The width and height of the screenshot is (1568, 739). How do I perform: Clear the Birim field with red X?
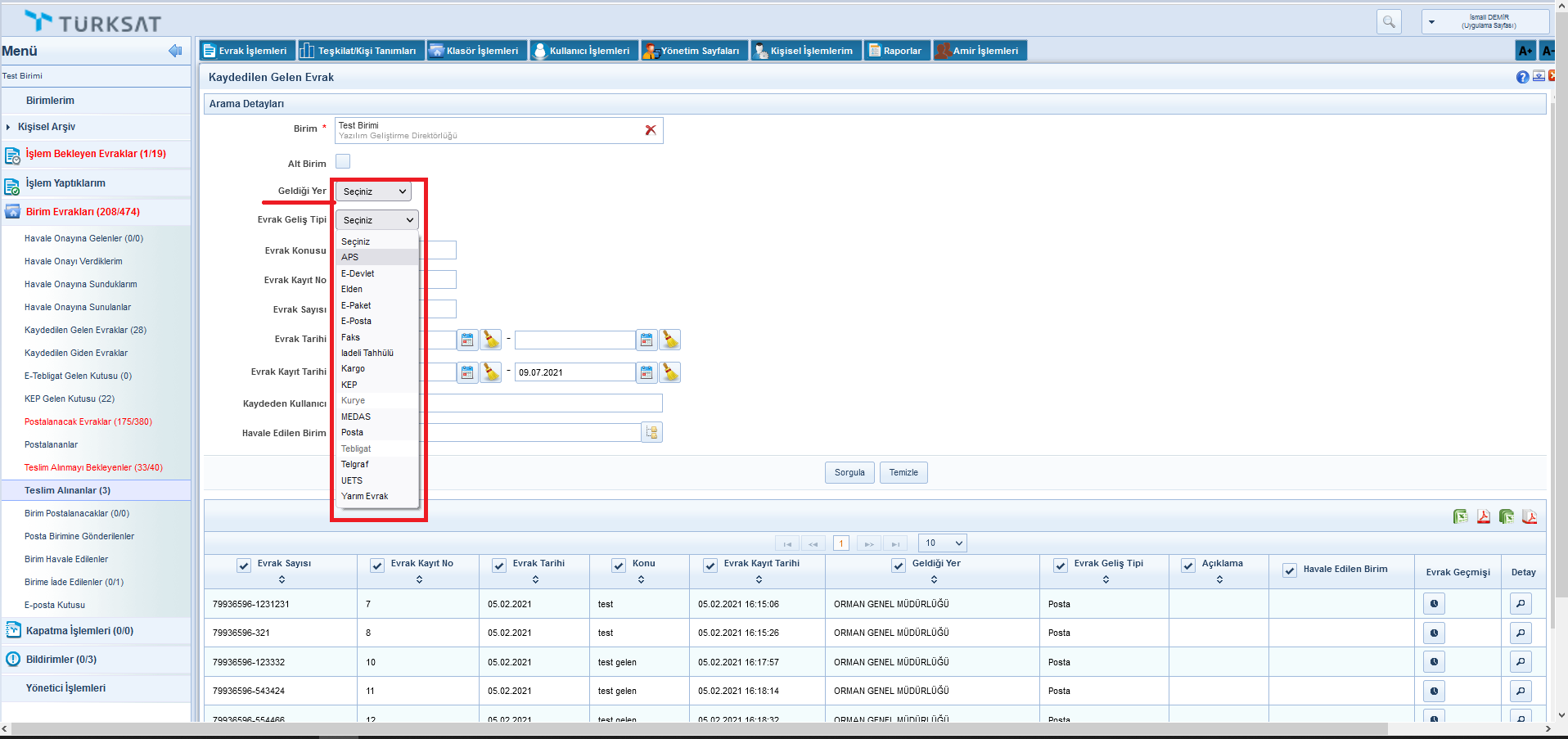[x=651, y=130]
